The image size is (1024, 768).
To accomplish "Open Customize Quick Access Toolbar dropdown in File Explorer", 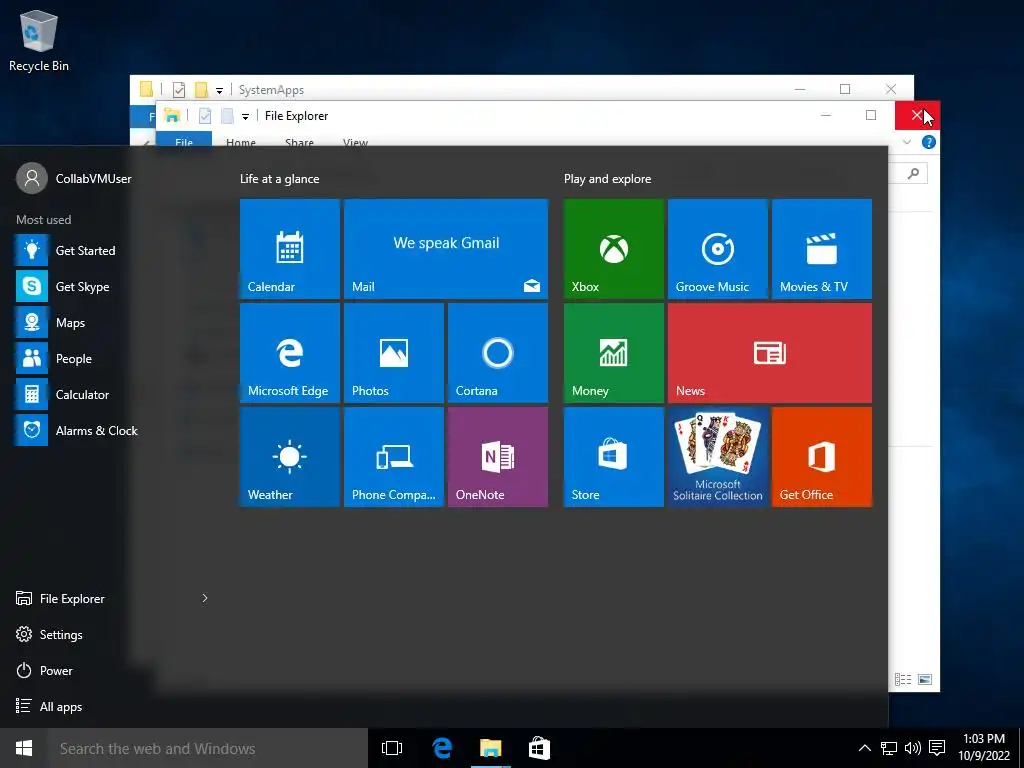I will point(246,116).
